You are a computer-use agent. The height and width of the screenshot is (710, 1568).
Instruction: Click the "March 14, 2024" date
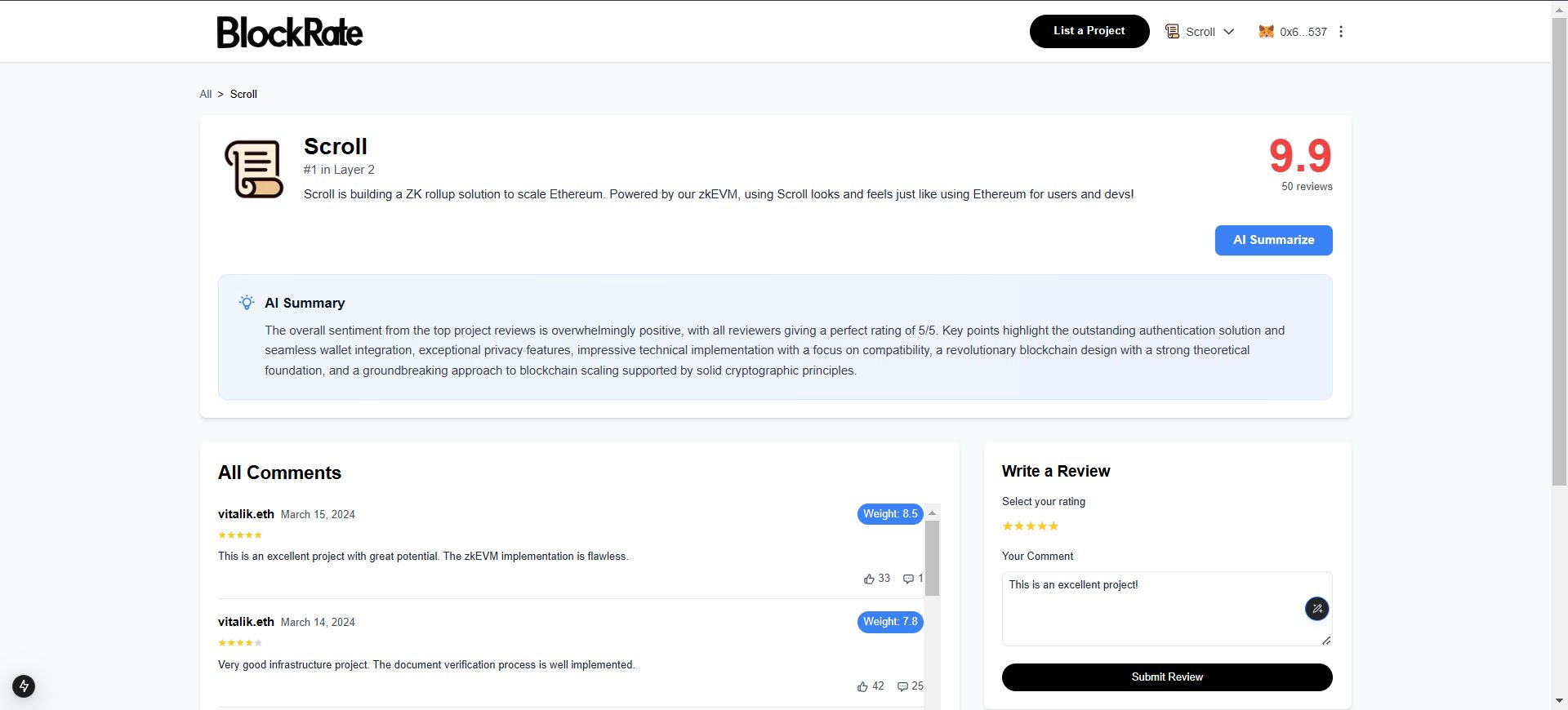[x=318, y=623]
